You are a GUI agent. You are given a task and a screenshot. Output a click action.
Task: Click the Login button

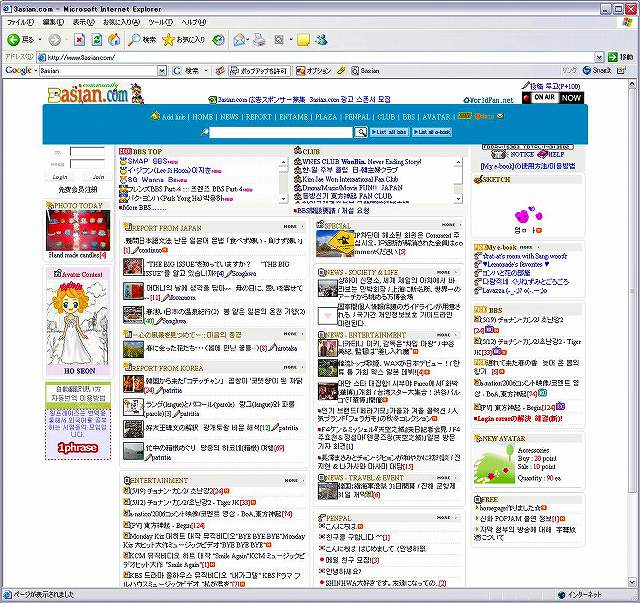point(60,177)
